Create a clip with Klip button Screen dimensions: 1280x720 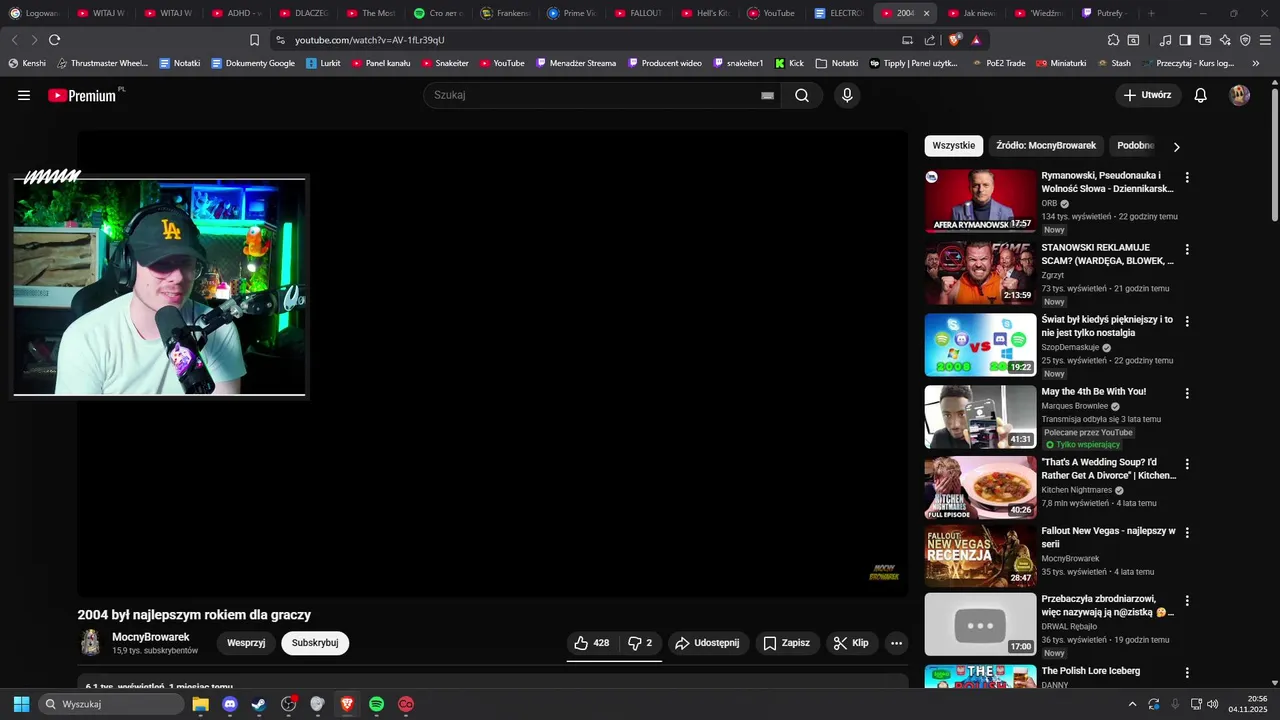tap(852, 643)
